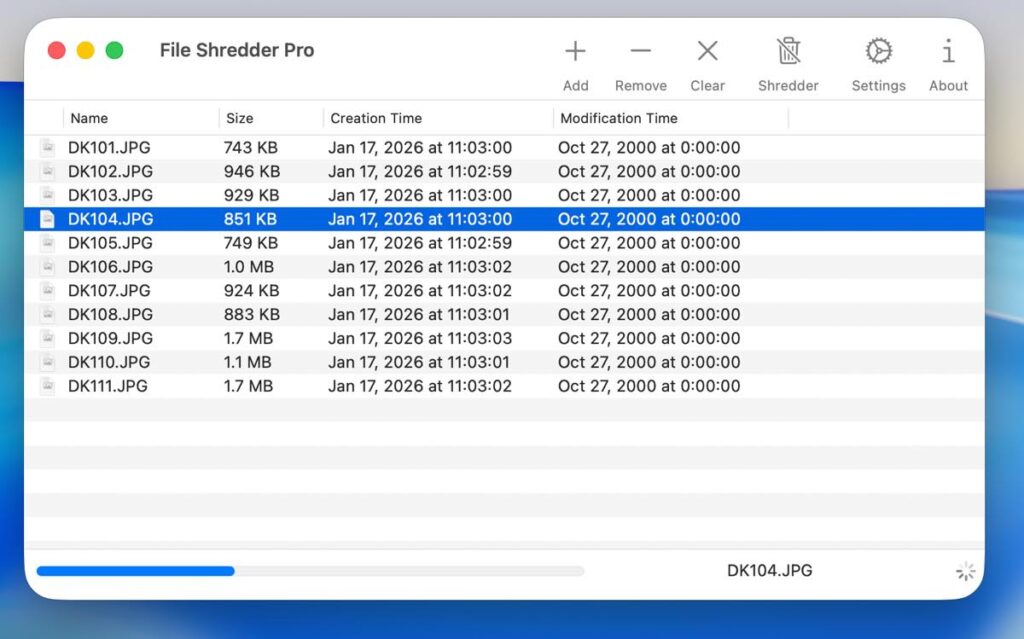Sort files by Creation Time header
Screen dimensions: 1024x639
coord(376,118)
